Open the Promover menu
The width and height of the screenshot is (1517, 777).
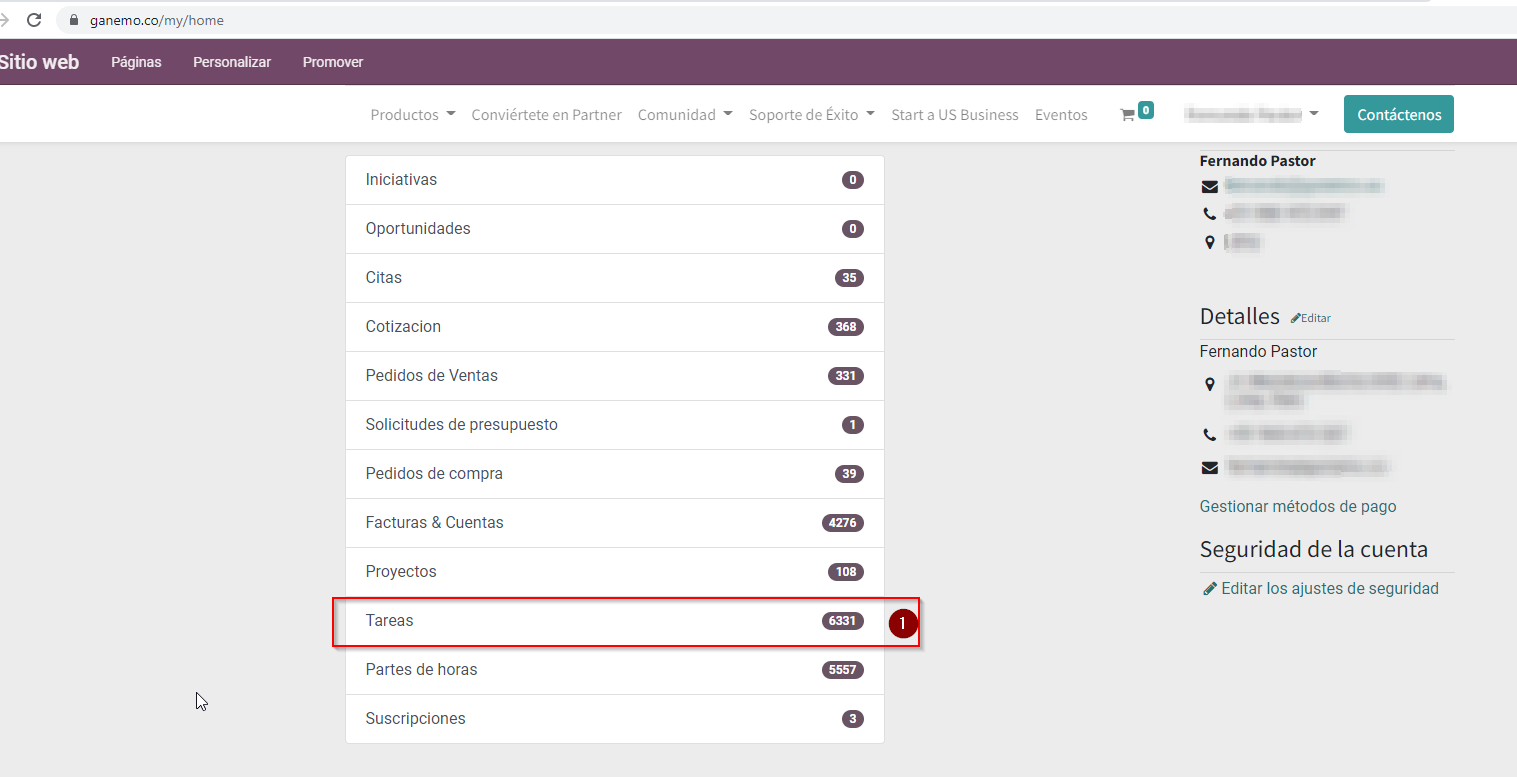click(x=333, y=62)
